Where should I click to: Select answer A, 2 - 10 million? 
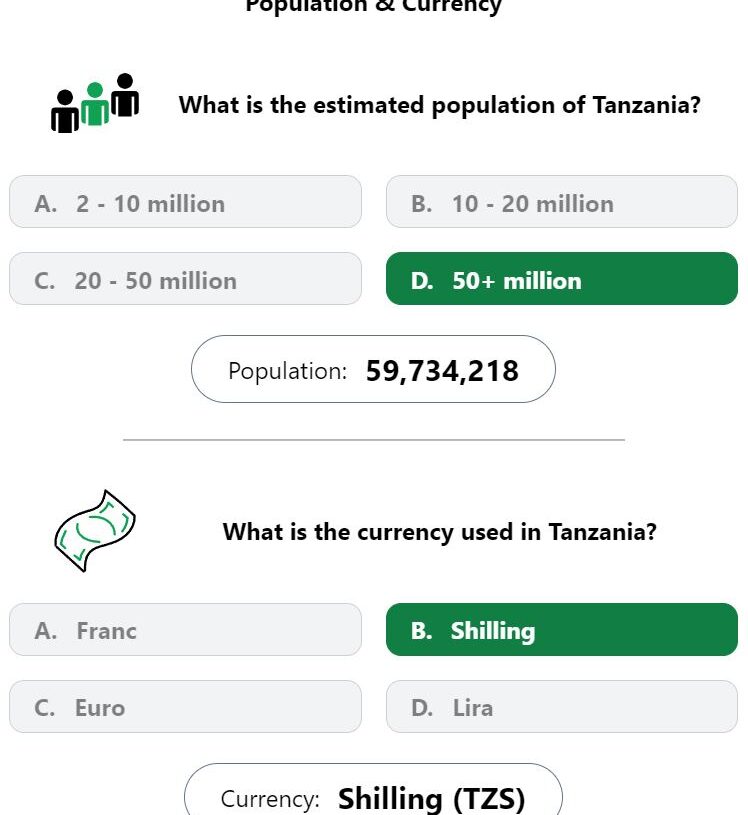coord(186,202)
